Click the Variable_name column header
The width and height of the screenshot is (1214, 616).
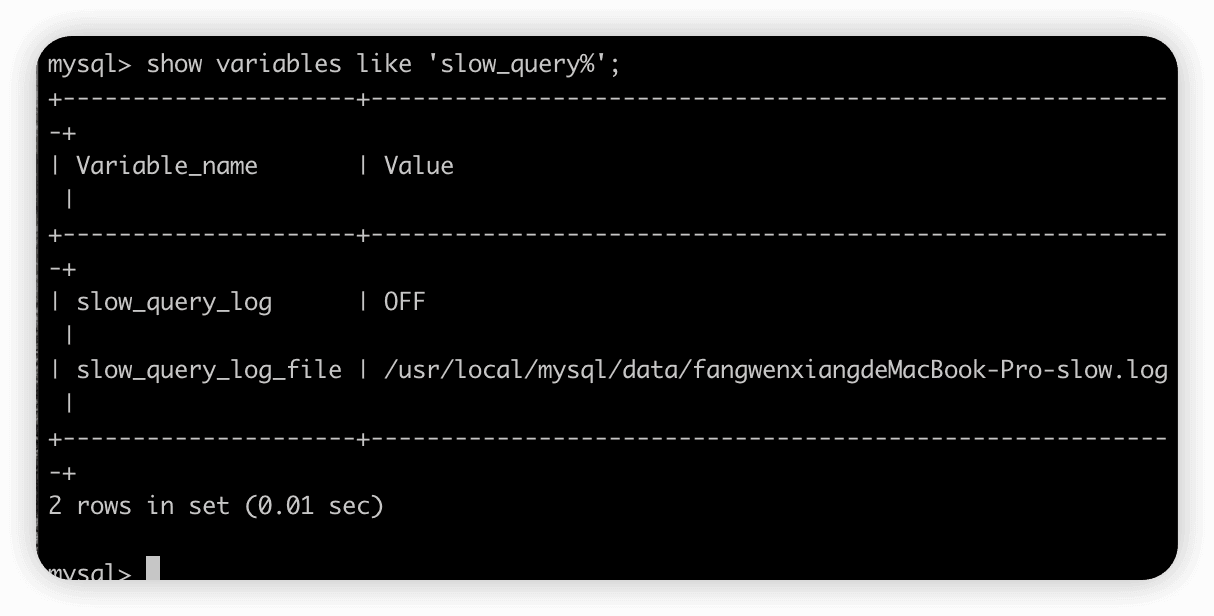pos(167,166)
